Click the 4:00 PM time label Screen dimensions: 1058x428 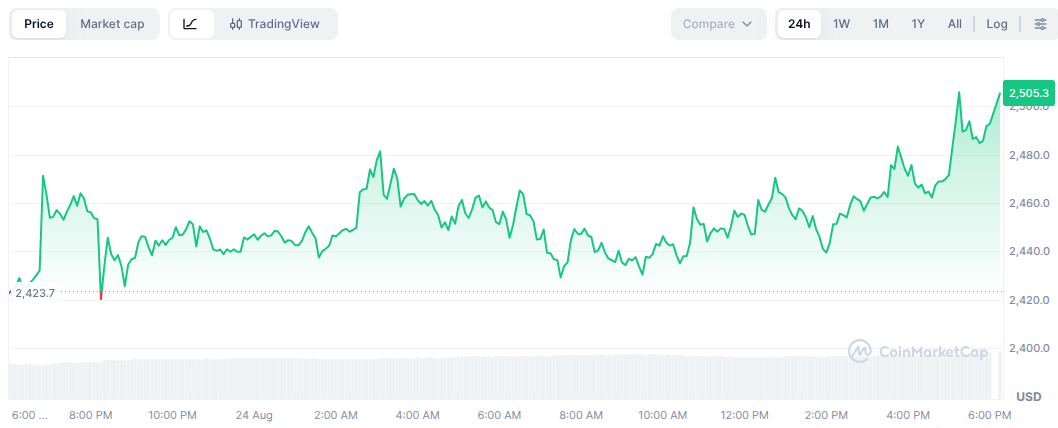point(907,414)
